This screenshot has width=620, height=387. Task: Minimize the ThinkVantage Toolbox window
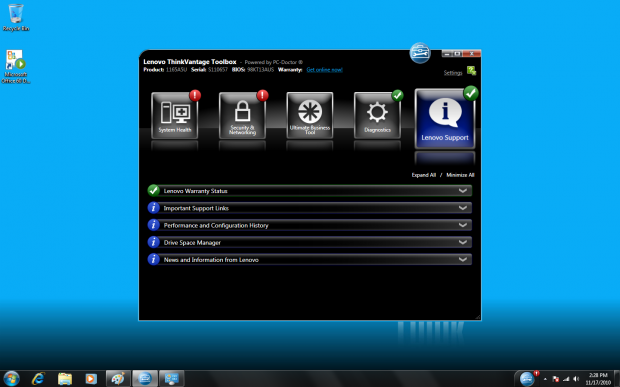click(x=447, y=53)
